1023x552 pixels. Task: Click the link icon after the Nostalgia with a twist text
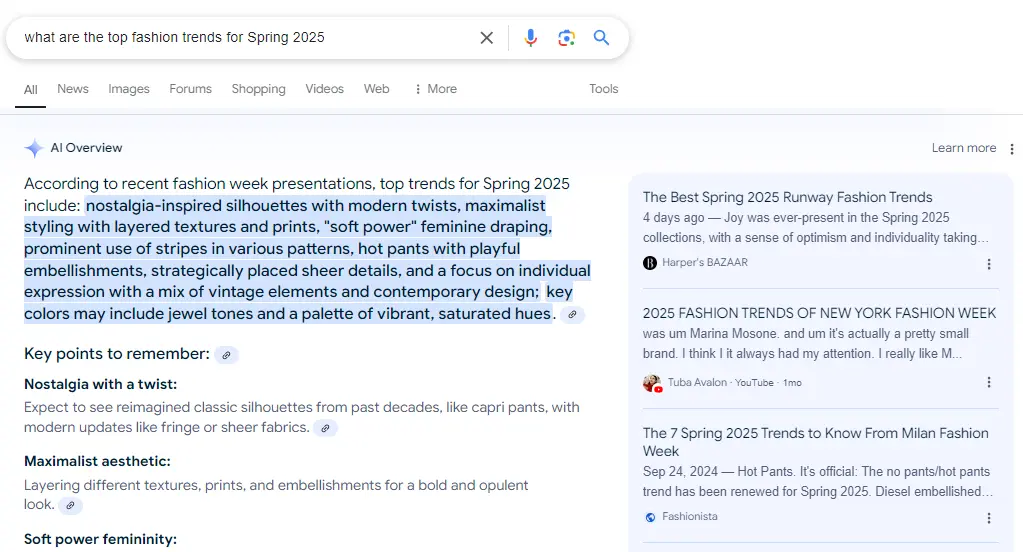point(325,428)
